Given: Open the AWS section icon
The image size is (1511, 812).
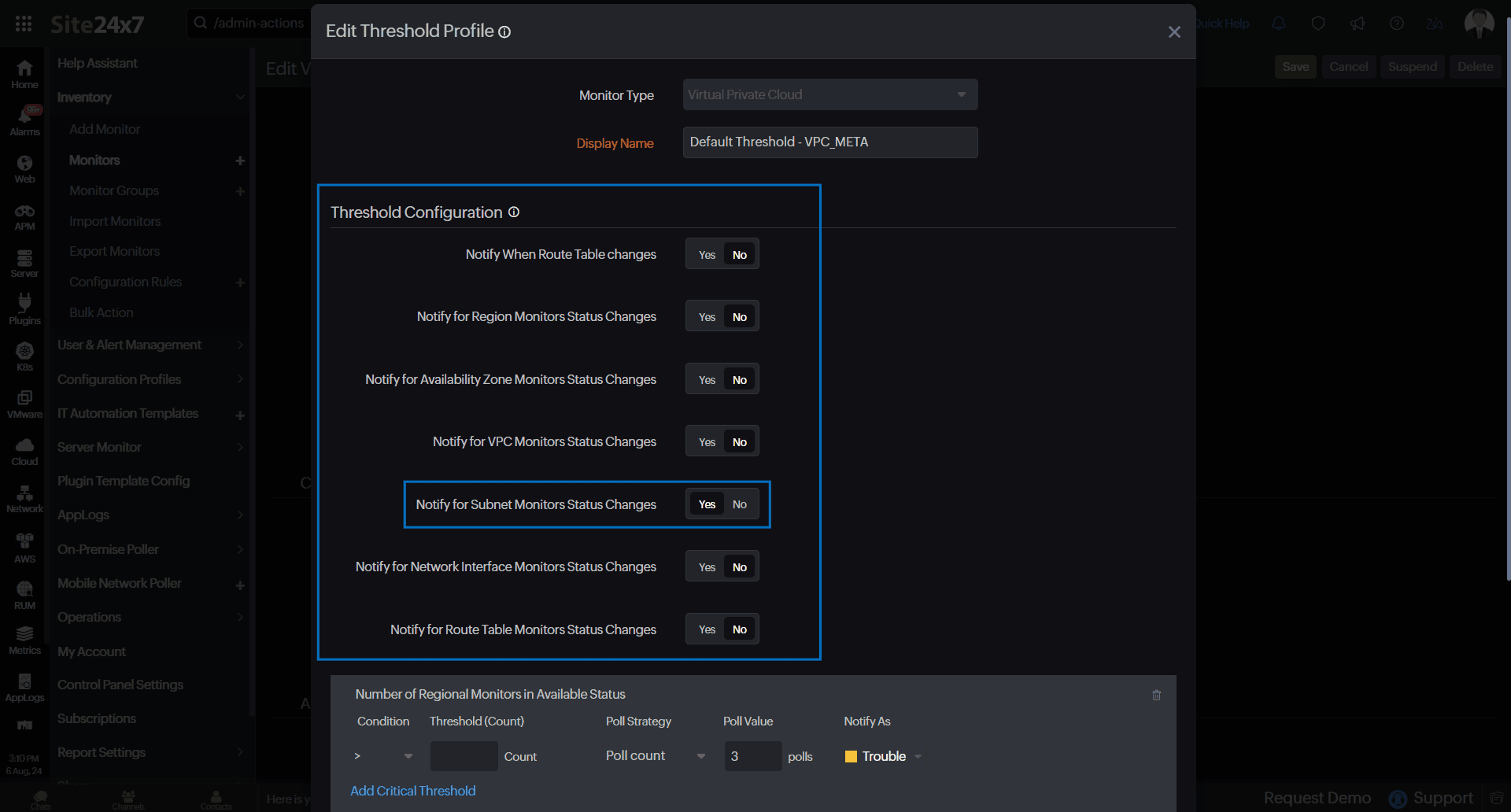Looking at the screenshot, I should click(24, 548).
